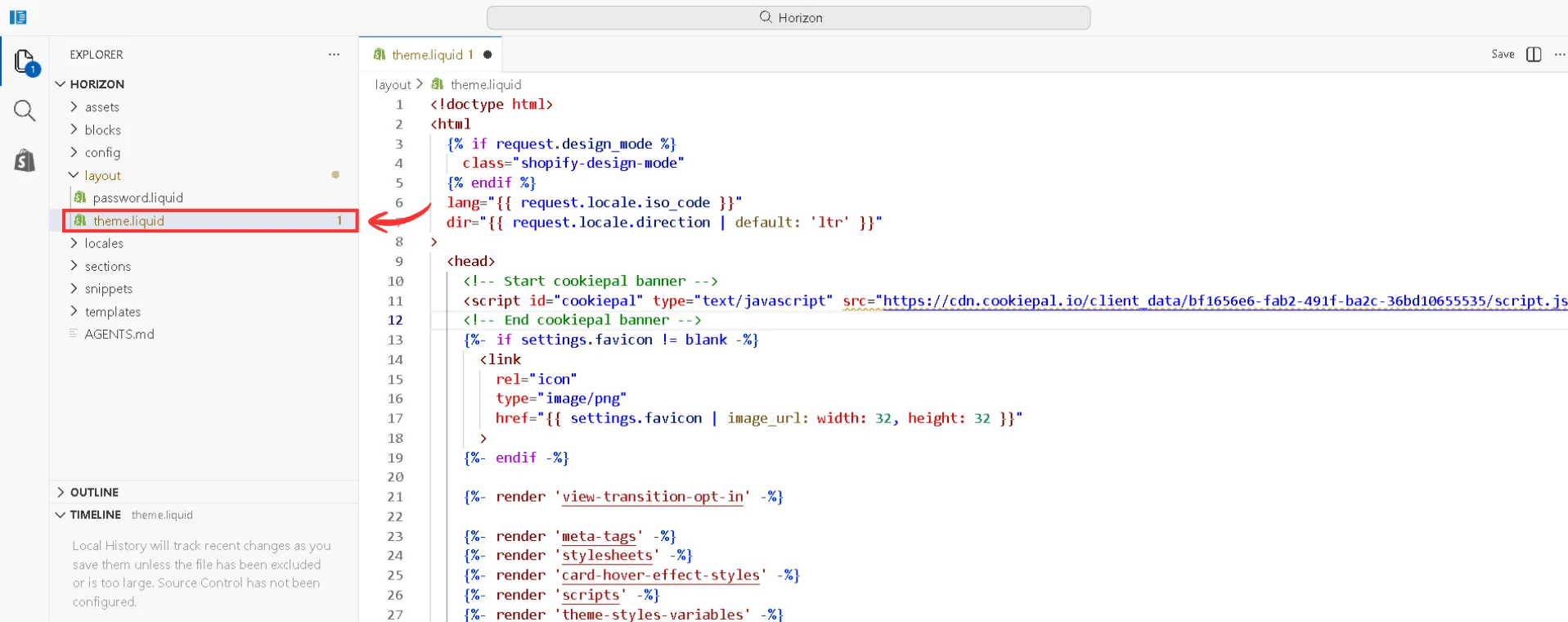Viewport: 1568px width, 622px height.
Task: Click layout in the breadcrumb
Action: 393,84
